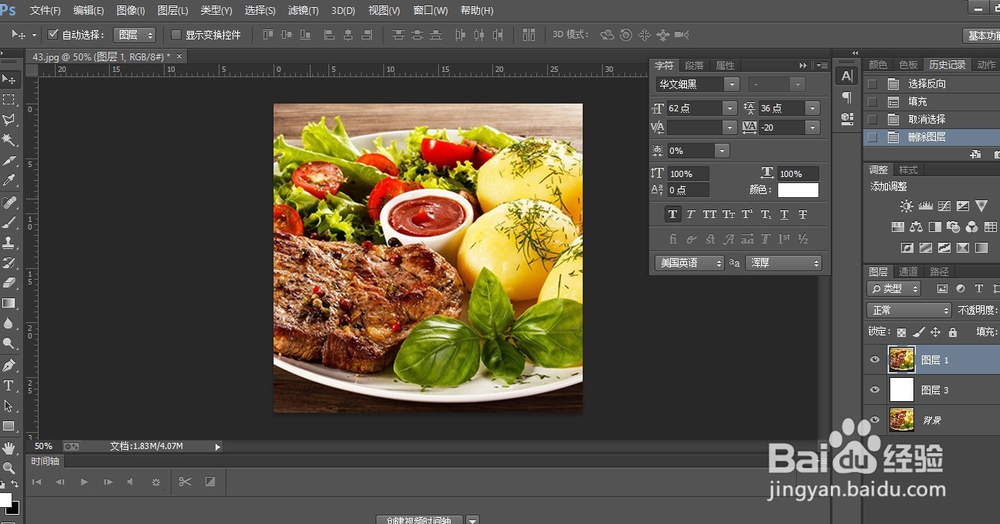Select the Clone Stamp tool

pyautogui.click(x=9, y=242)
